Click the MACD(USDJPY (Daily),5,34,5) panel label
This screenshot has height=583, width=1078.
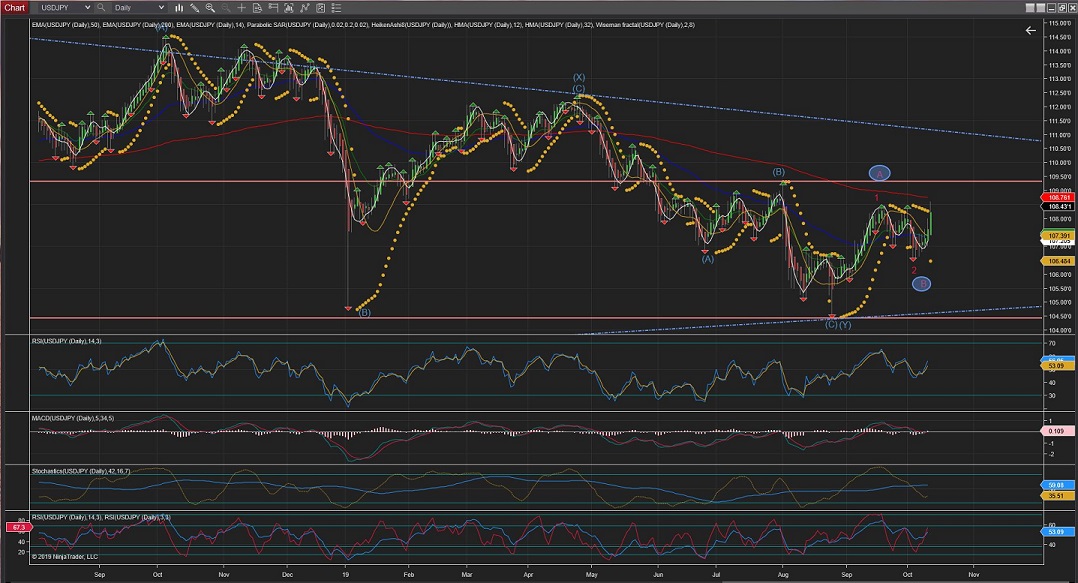(73, 418)
